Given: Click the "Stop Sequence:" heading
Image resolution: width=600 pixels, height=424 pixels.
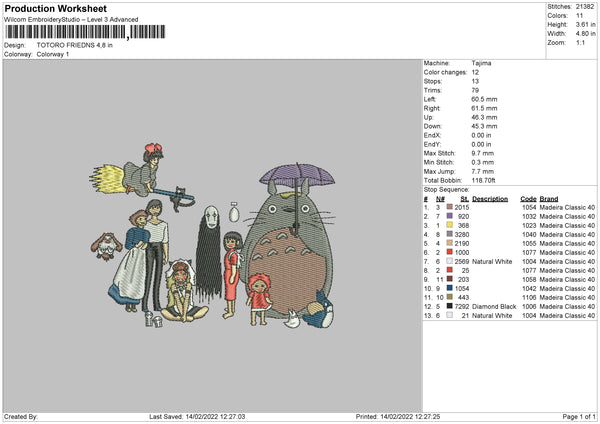Looking at the screenshot, I should [x=446, y=190].
